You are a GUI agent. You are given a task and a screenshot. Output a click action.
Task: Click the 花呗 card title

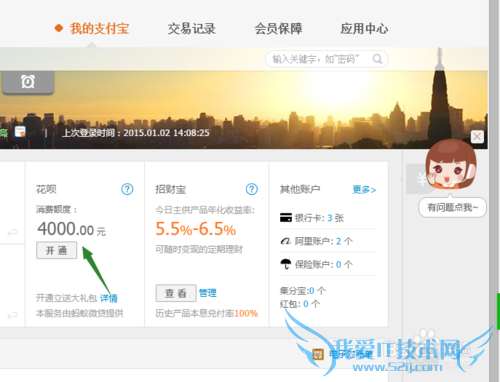46,189
